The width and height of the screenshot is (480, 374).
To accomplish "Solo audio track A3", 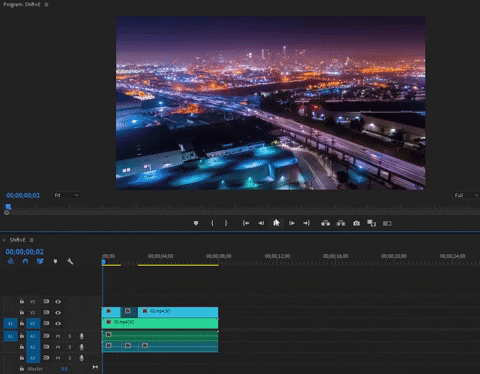I will pos(70,358).
